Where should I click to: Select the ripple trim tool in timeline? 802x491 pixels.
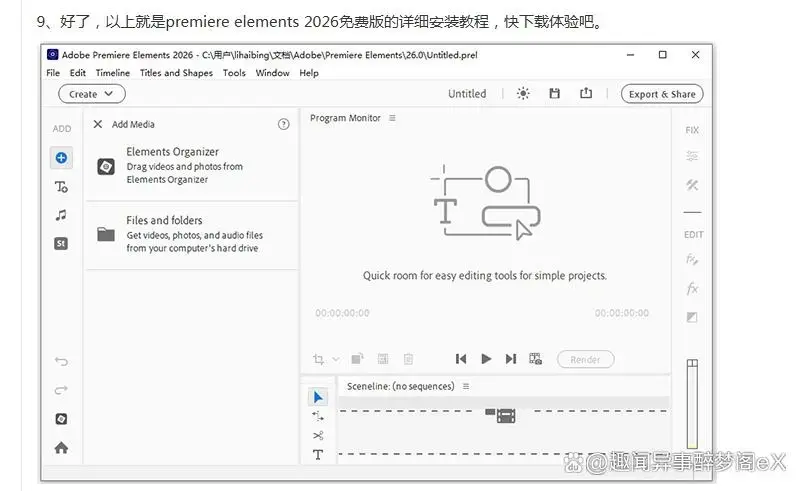tap(318, 416)
